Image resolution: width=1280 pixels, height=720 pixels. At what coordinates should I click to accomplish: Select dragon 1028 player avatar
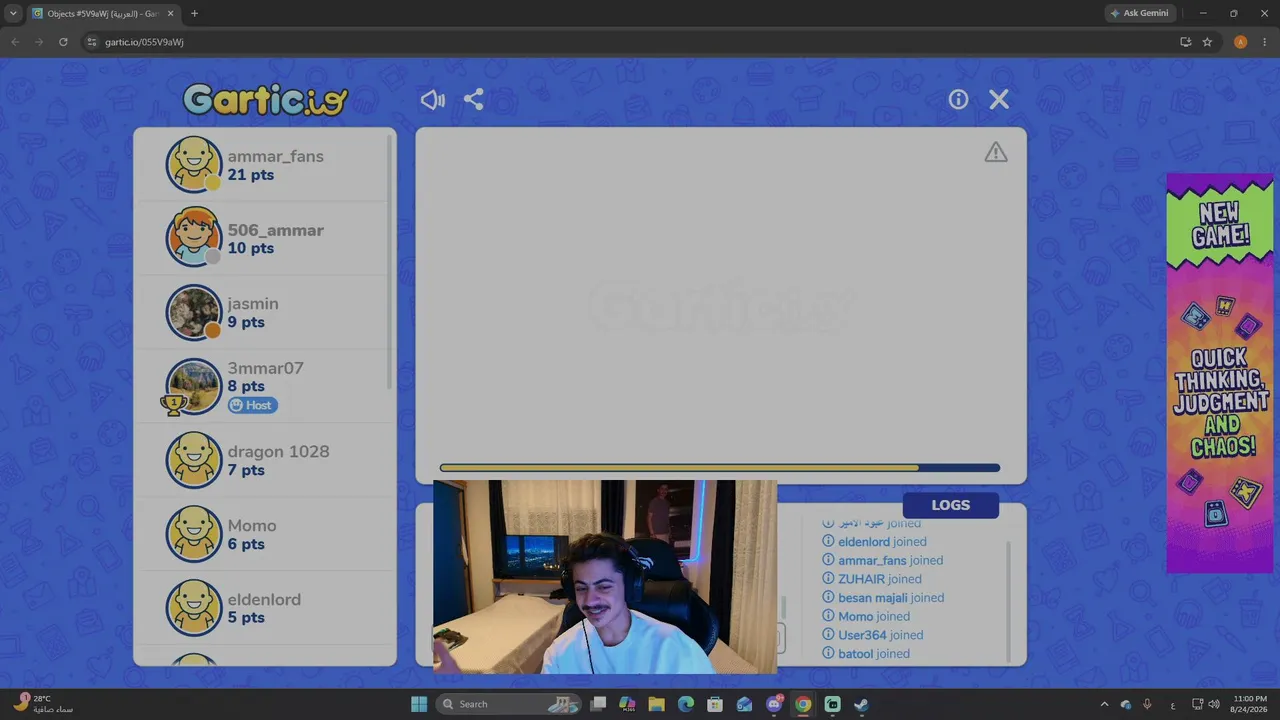(193, 460)
